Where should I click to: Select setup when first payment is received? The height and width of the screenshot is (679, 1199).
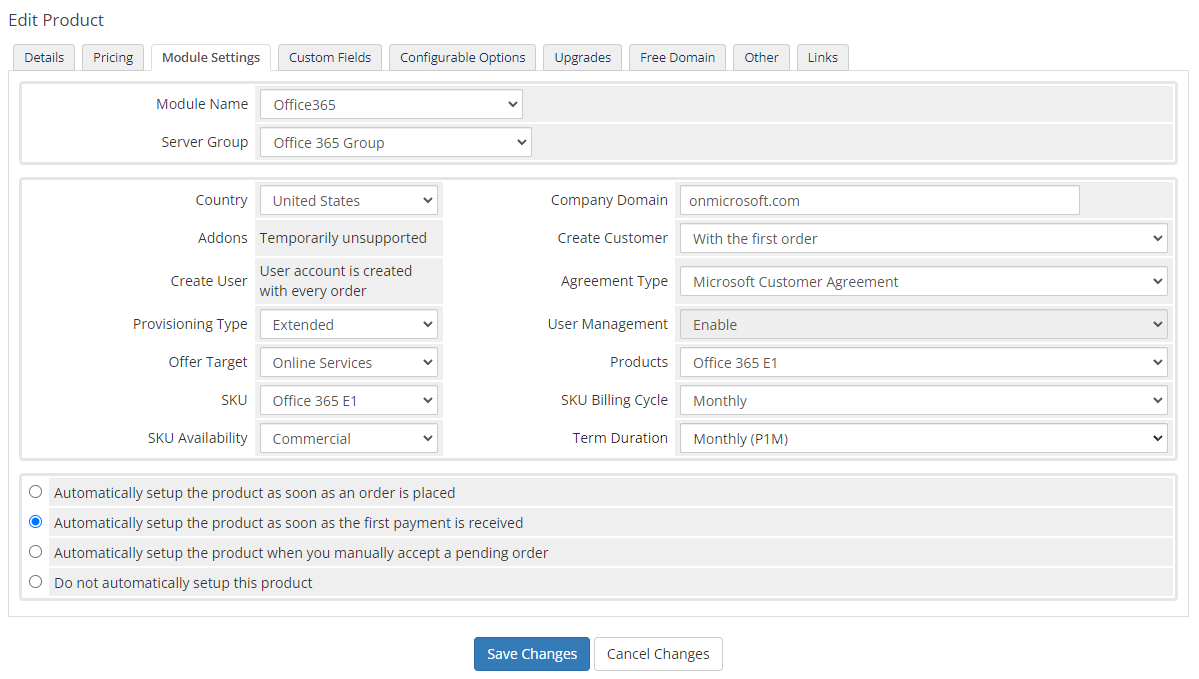(x=35, y=521)
